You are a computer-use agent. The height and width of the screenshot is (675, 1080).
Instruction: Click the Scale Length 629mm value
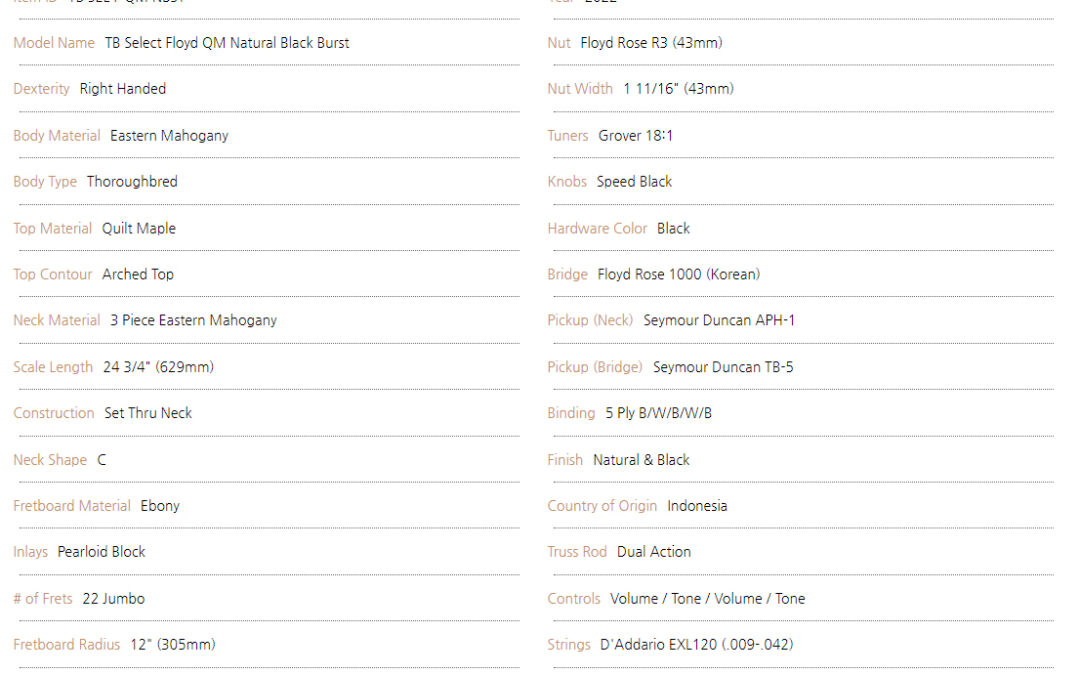click(x=158, y=367)
